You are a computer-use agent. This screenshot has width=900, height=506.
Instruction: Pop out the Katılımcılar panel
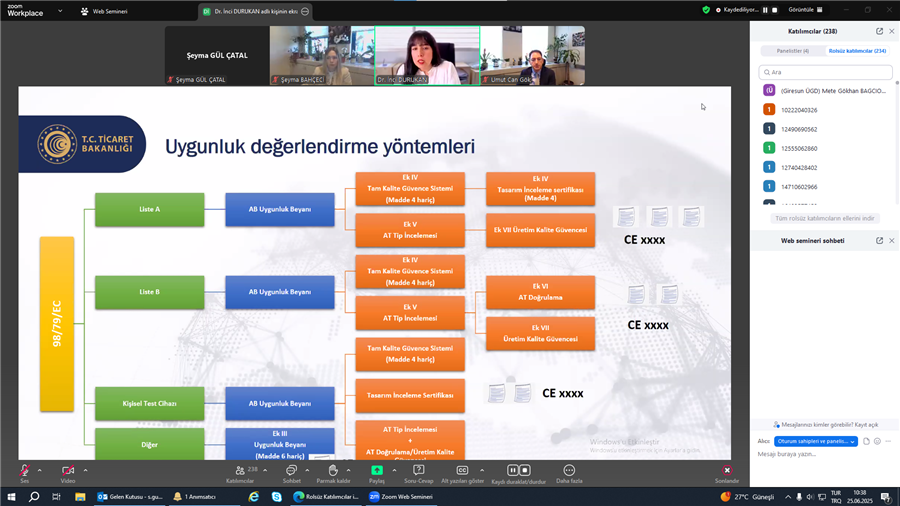point(879,32)
